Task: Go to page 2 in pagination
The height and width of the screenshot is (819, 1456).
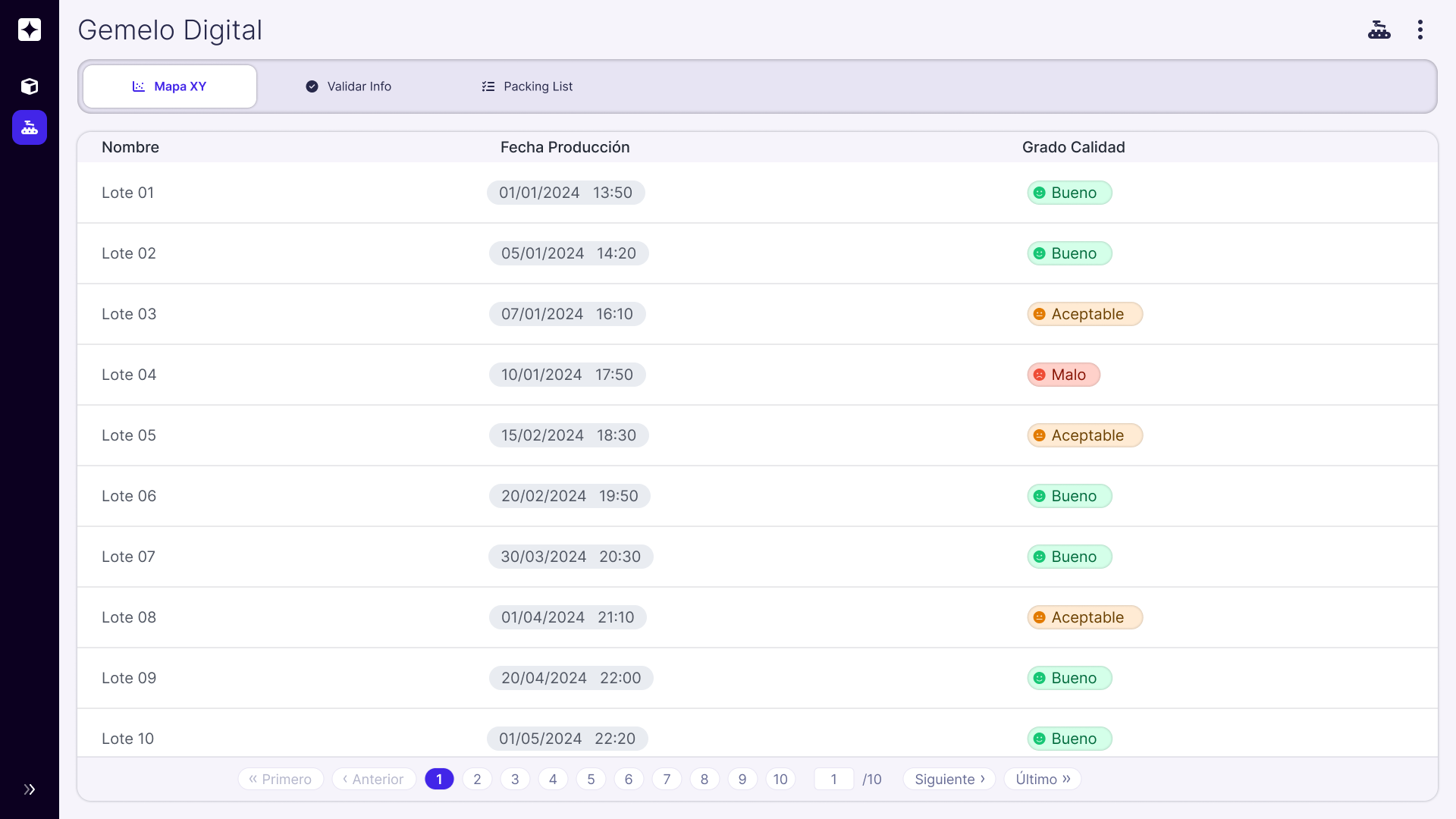Action: coord(477,779)
